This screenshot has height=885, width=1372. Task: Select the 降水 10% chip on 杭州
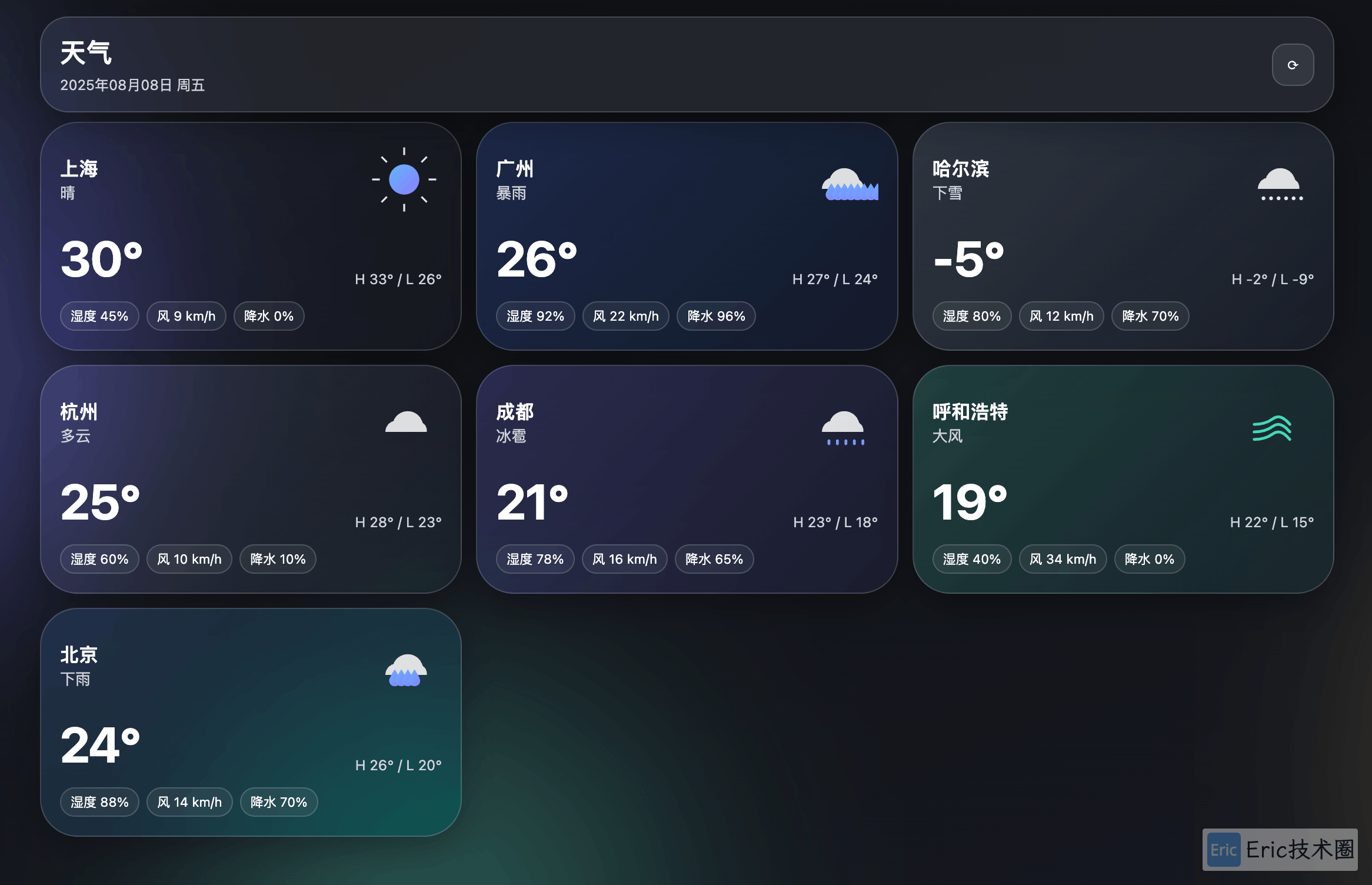pyautogui.click(x=278, y=559)
